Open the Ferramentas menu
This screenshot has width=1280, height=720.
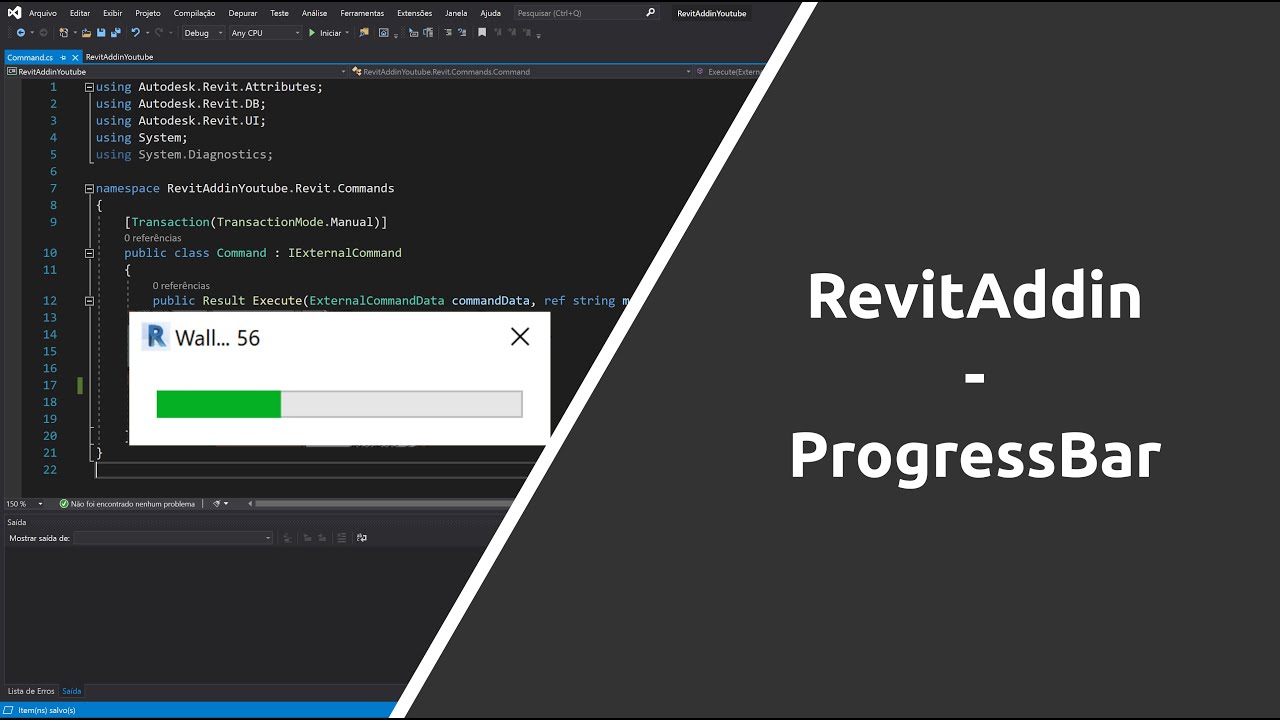click(x=362, y=13)
